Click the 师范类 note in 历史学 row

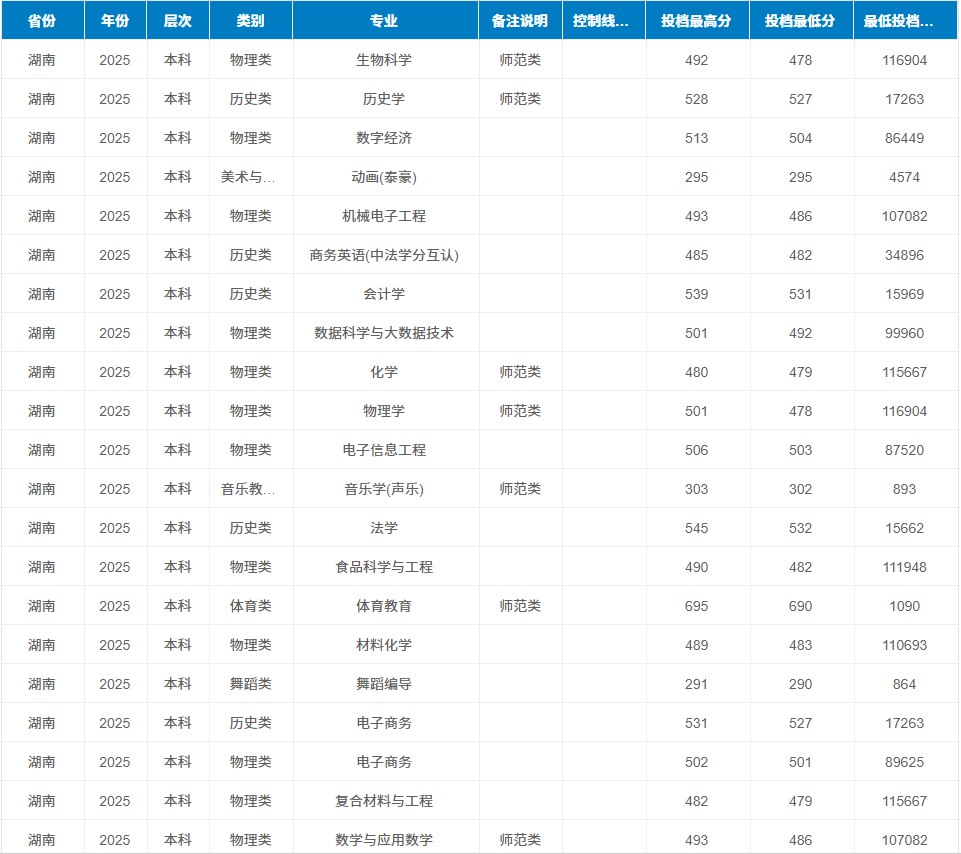coord(520,99)
